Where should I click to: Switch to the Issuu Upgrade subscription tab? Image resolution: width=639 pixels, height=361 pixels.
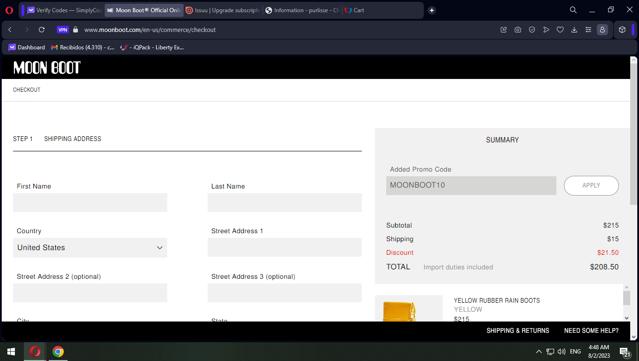click(x=223, y=11)
